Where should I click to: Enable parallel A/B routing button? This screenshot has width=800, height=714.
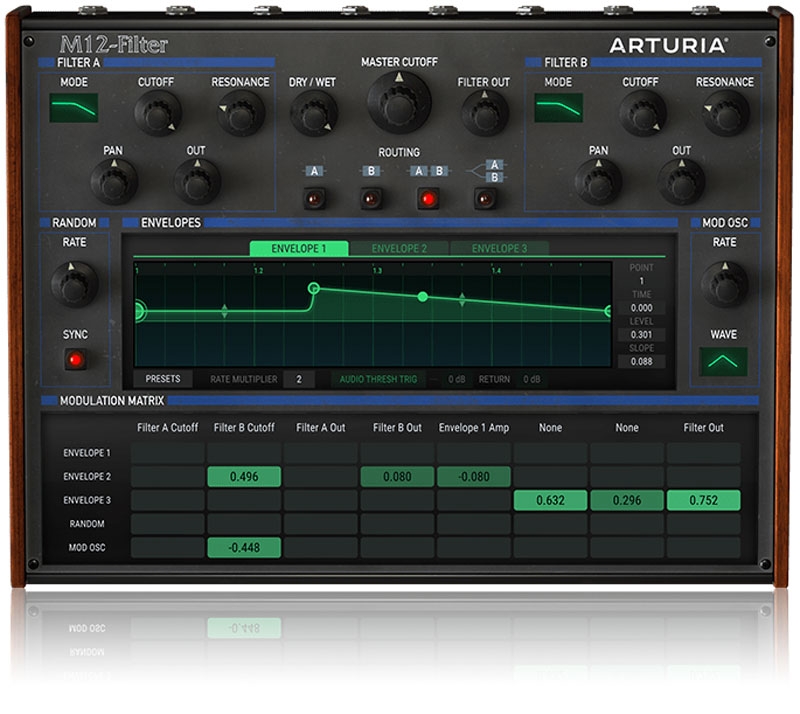485,199
